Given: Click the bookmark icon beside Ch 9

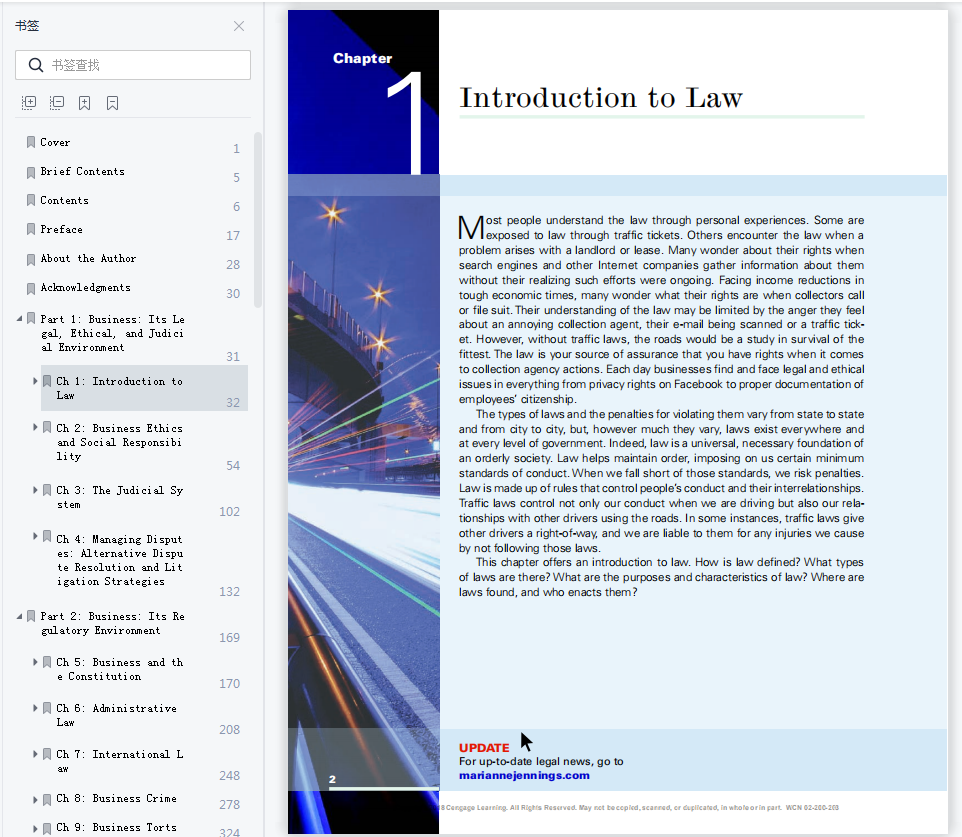Looking at the screenshot, I should [47, 828].
